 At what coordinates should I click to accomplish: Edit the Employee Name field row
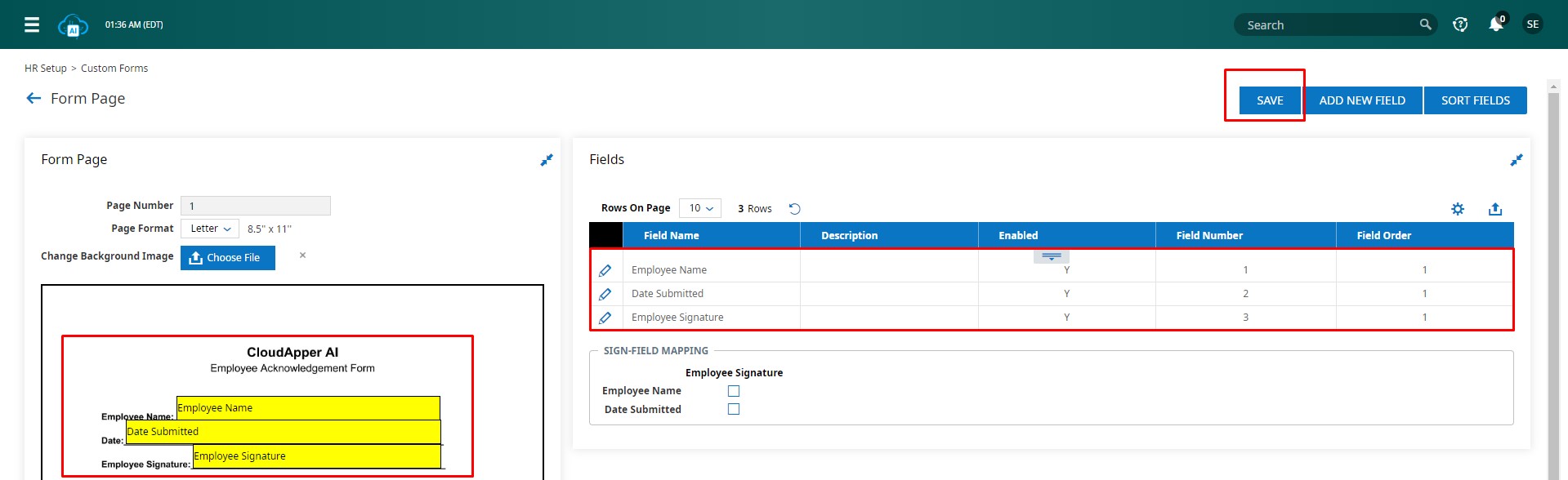pos(605,270)
